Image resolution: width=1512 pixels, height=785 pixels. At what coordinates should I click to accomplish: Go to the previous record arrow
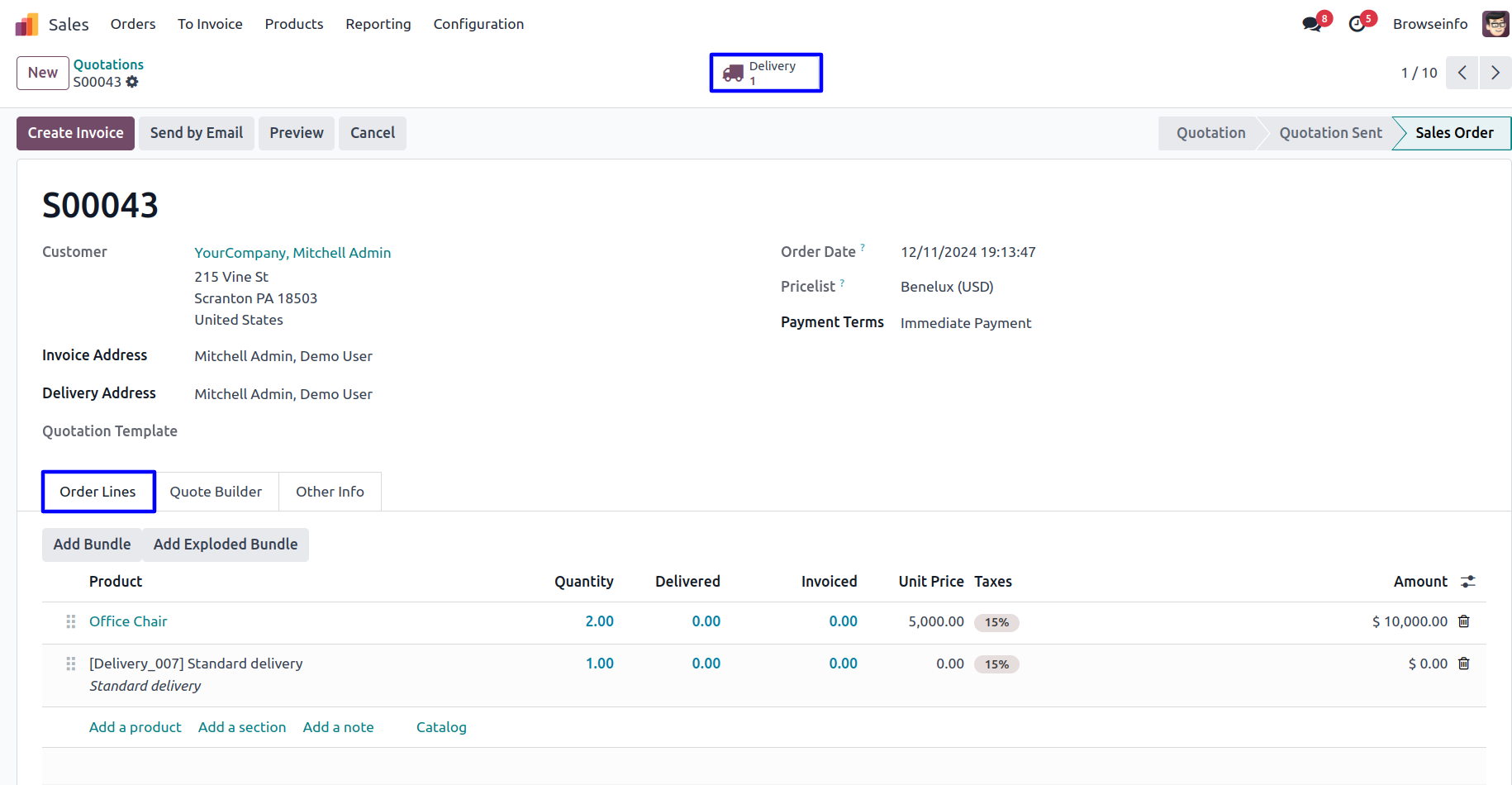pos(1462,73)
